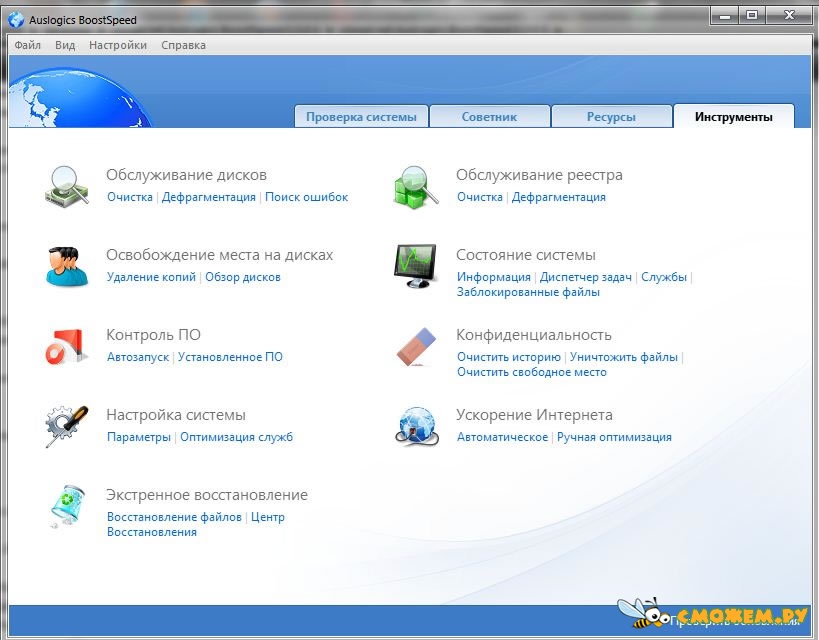Screen dimensions: 819x640
Task: Click the Auslogics BoostSpeed title bar icon
Action: [16, 20]
